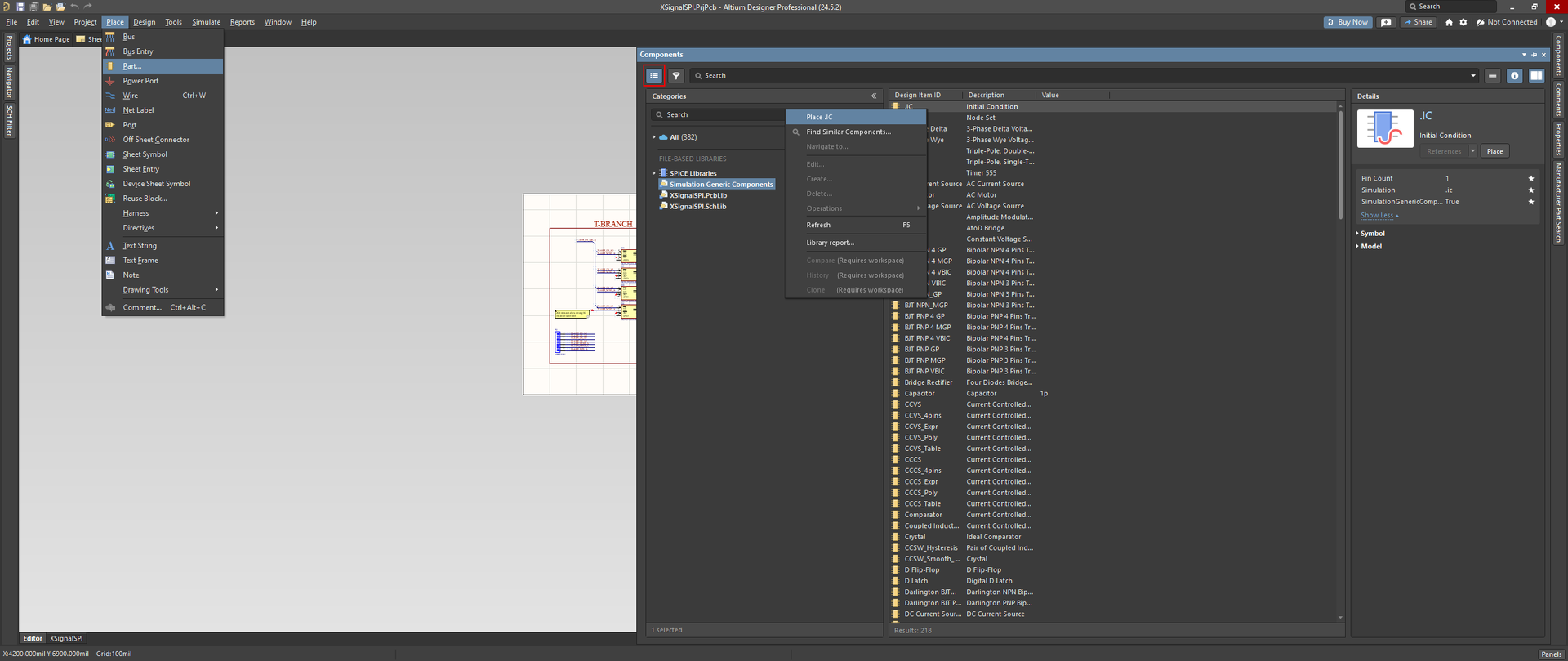Click the hamburger options icon in Components panel
Viewport: 1568px width, 661px height.
[1493, 76]
